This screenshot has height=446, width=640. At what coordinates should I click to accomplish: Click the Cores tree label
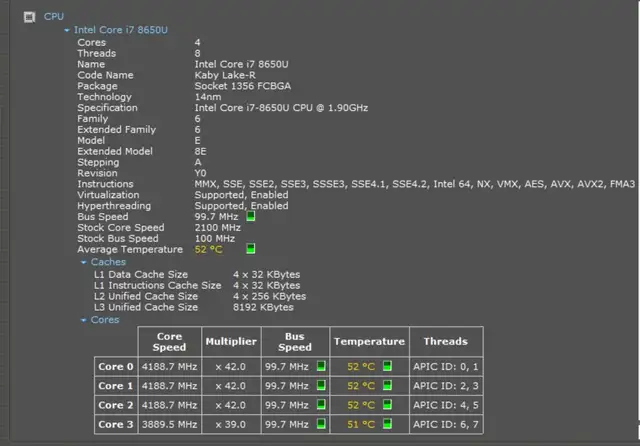tap(105, 320)
